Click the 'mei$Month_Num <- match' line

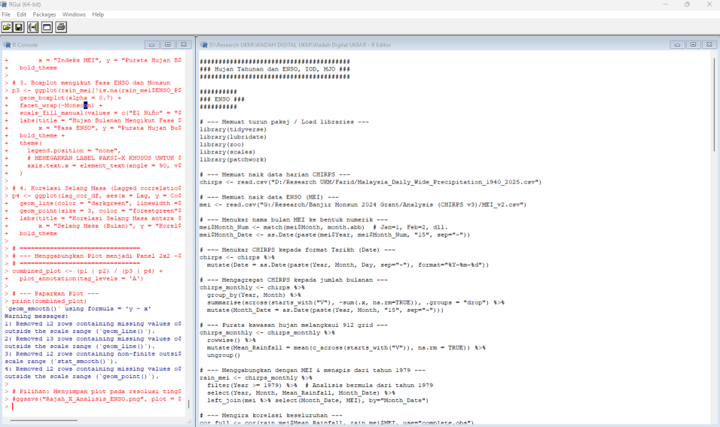(x=323, y=227)
